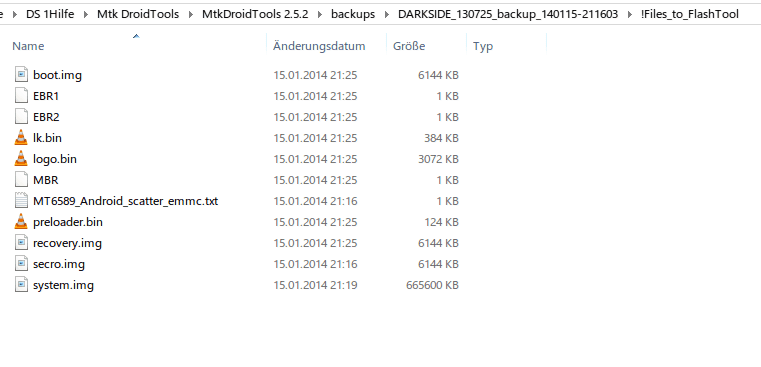
Task: Select the file name lk.bin
Action: click(x=47, y=138)
